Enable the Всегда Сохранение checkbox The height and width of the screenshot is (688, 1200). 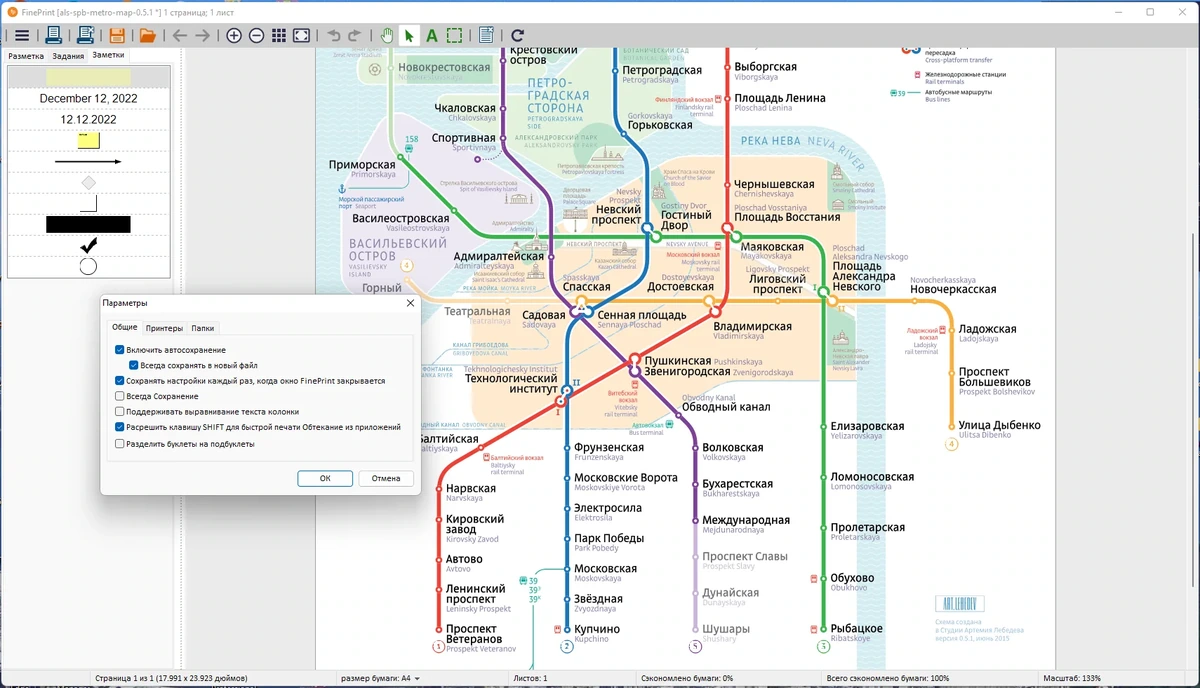120,396
